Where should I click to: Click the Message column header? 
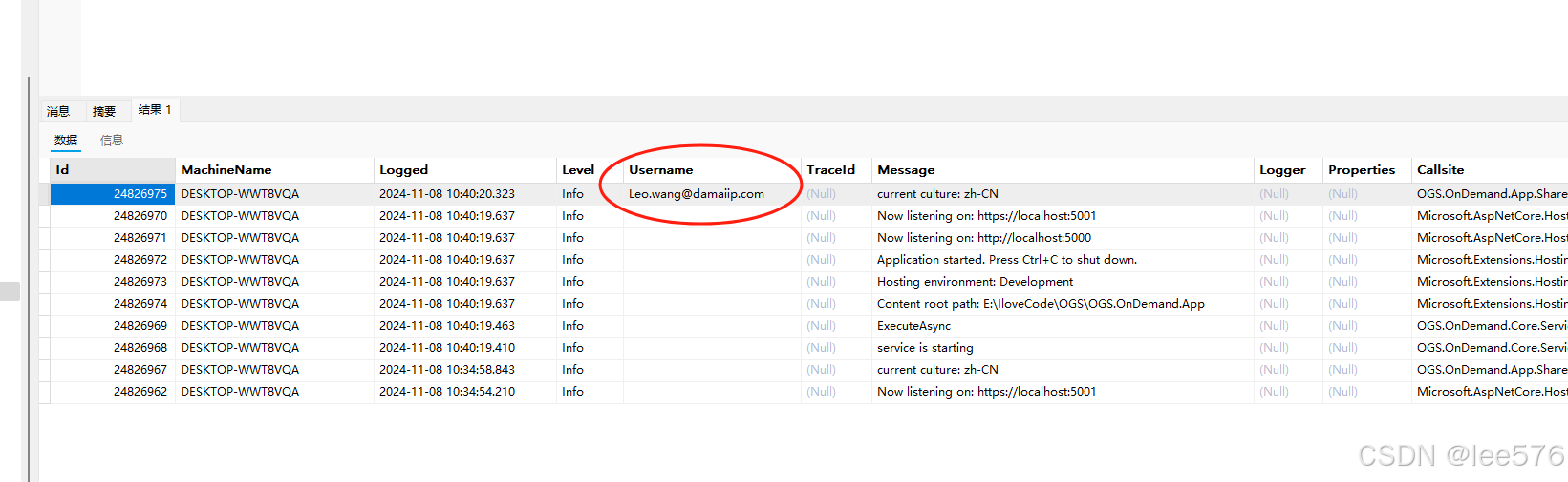coord(1063,170)
